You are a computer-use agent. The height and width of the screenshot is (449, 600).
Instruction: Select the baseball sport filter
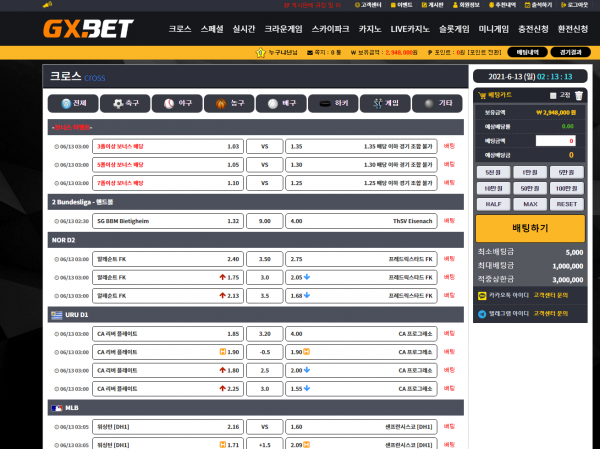click(177, 103)
